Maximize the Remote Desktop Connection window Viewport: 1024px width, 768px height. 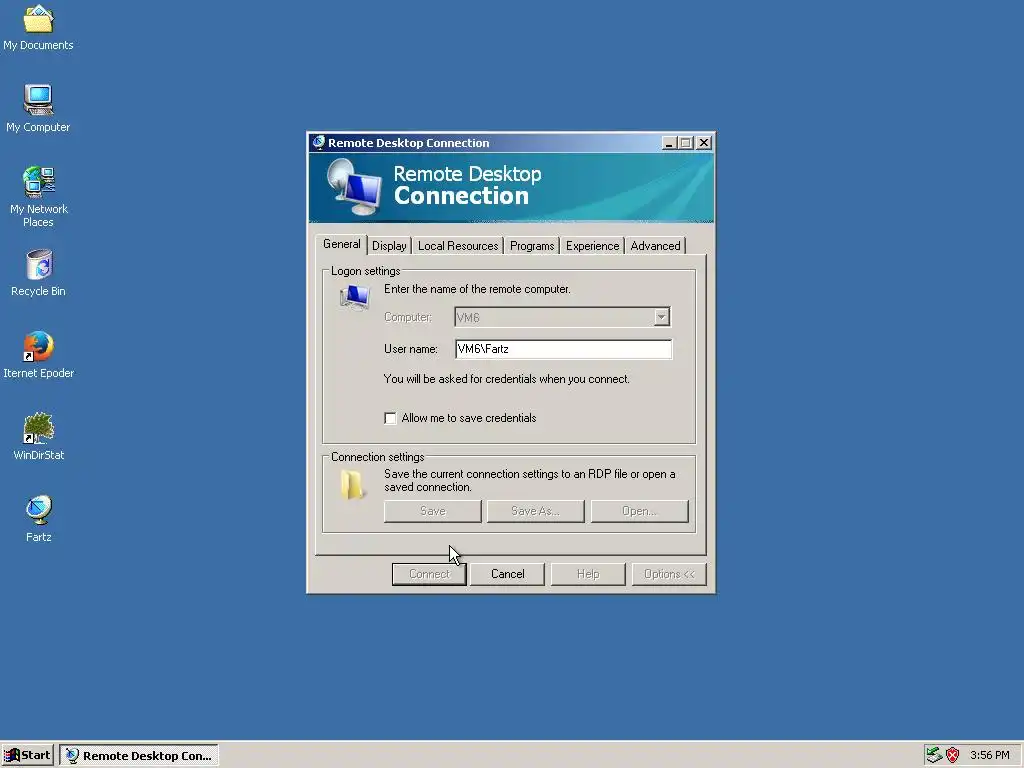(x=685, y=142)
